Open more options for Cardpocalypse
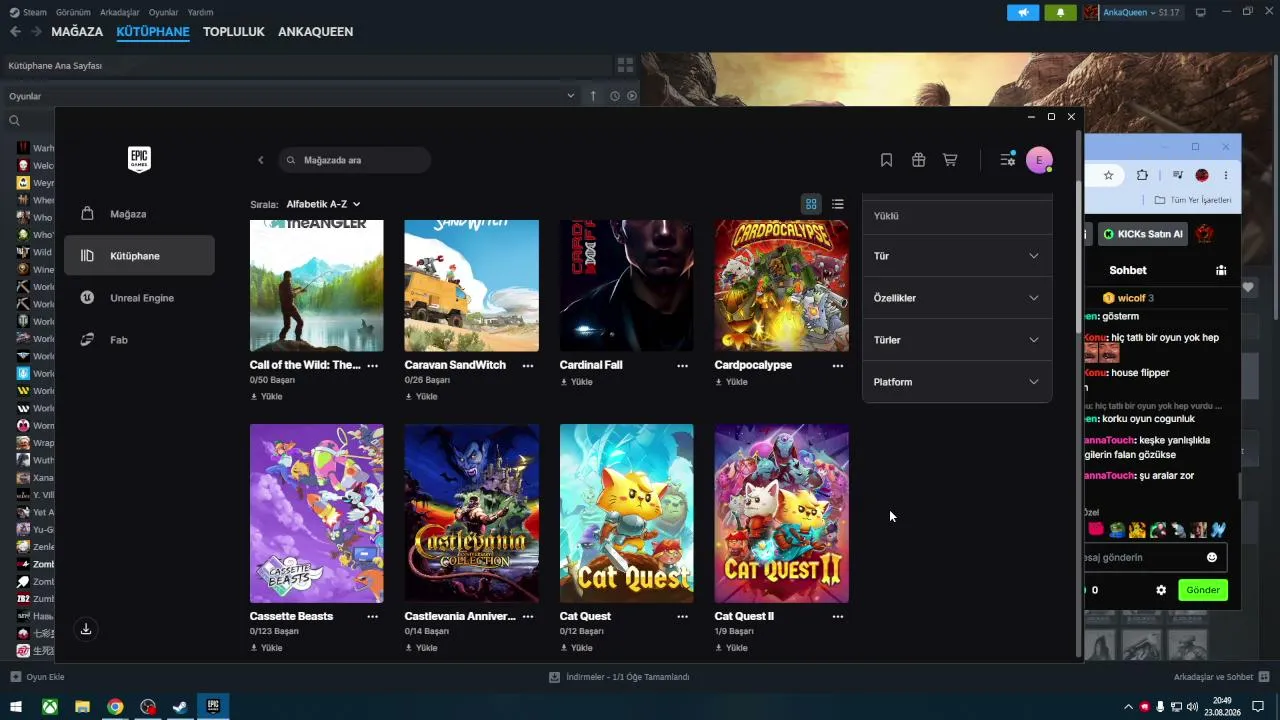The width and height of the screenshot is (1280, 720). click(838, 366)
